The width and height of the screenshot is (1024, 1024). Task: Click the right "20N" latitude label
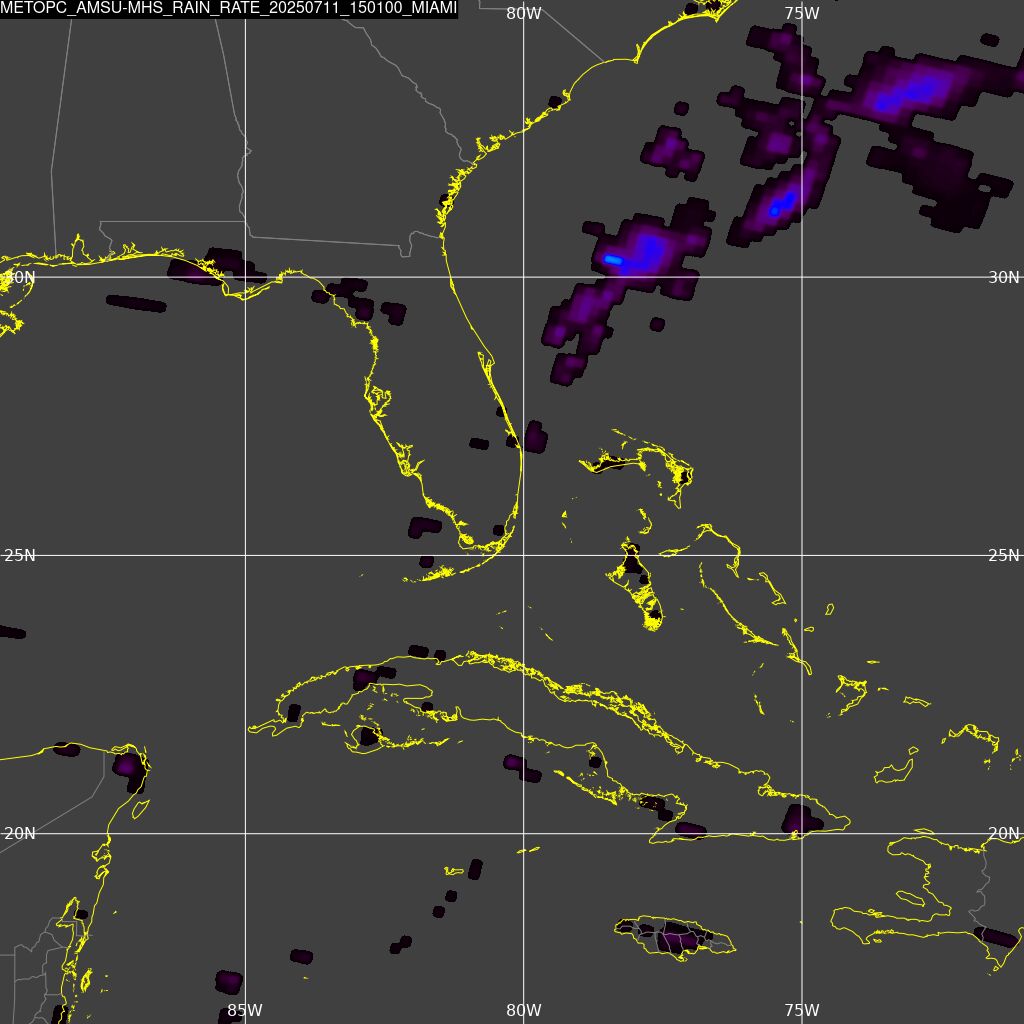1004,833
